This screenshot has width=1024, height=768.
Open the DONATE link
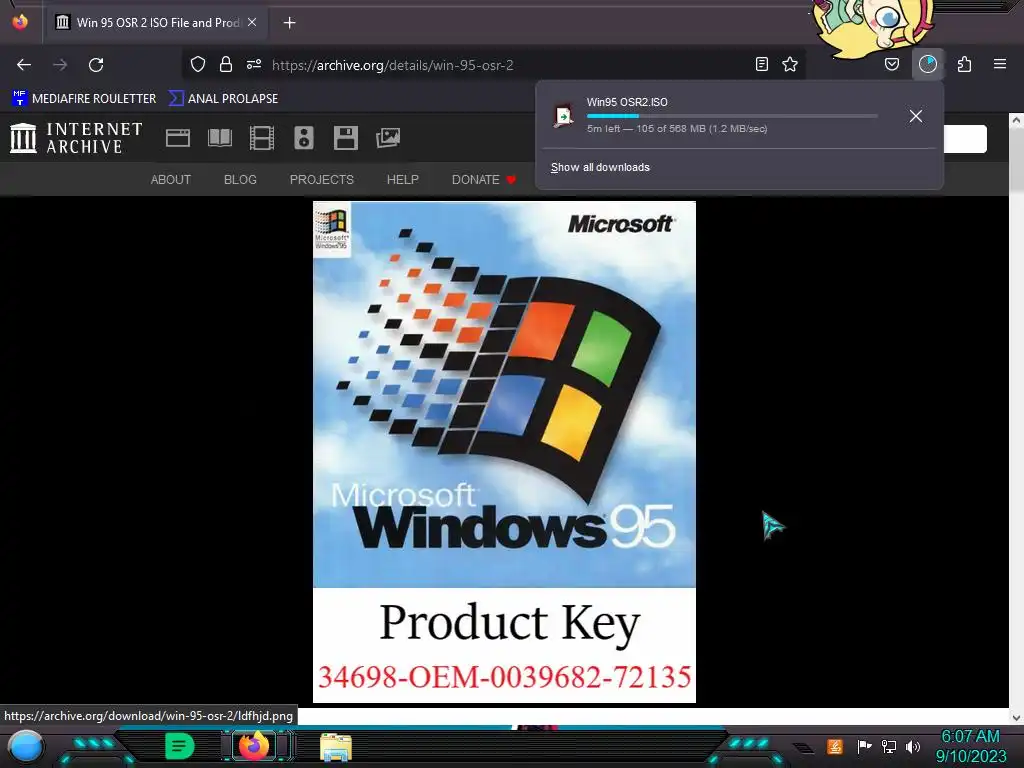tap(483, 180)
